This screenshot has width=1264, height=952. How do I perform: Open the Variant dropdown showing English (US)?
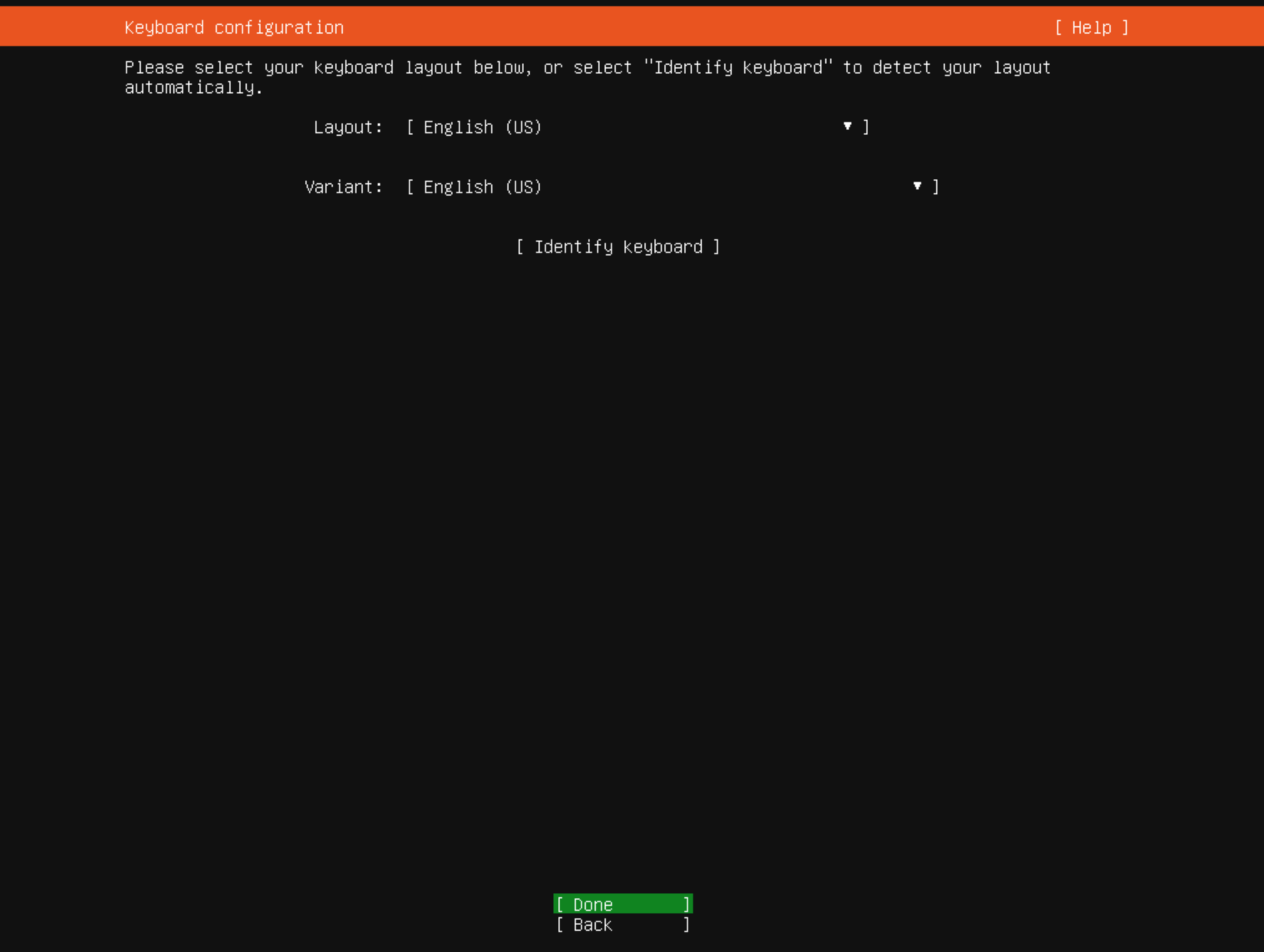[x=673, y=187]
